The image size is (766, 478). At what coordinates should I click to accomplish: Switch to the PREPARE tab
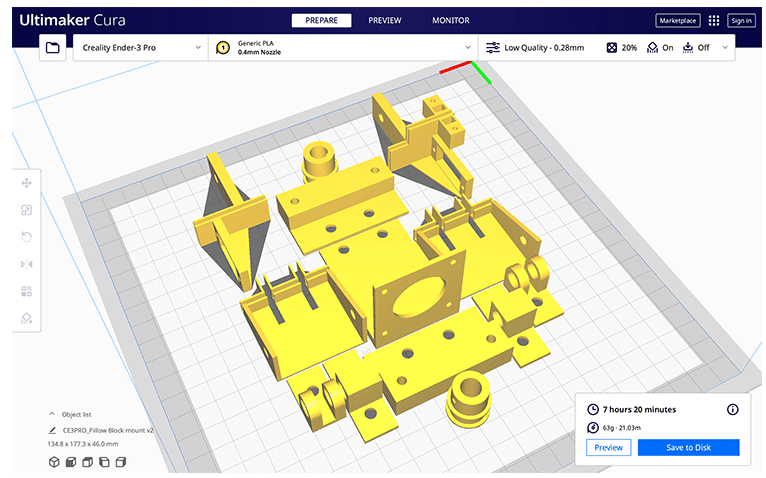(321, 21)
